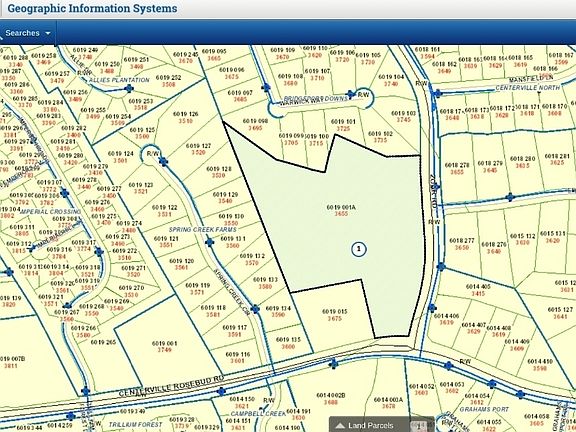Click the Allies Plantation subdivision label
576x432 pixels.
tap(119, 80)
